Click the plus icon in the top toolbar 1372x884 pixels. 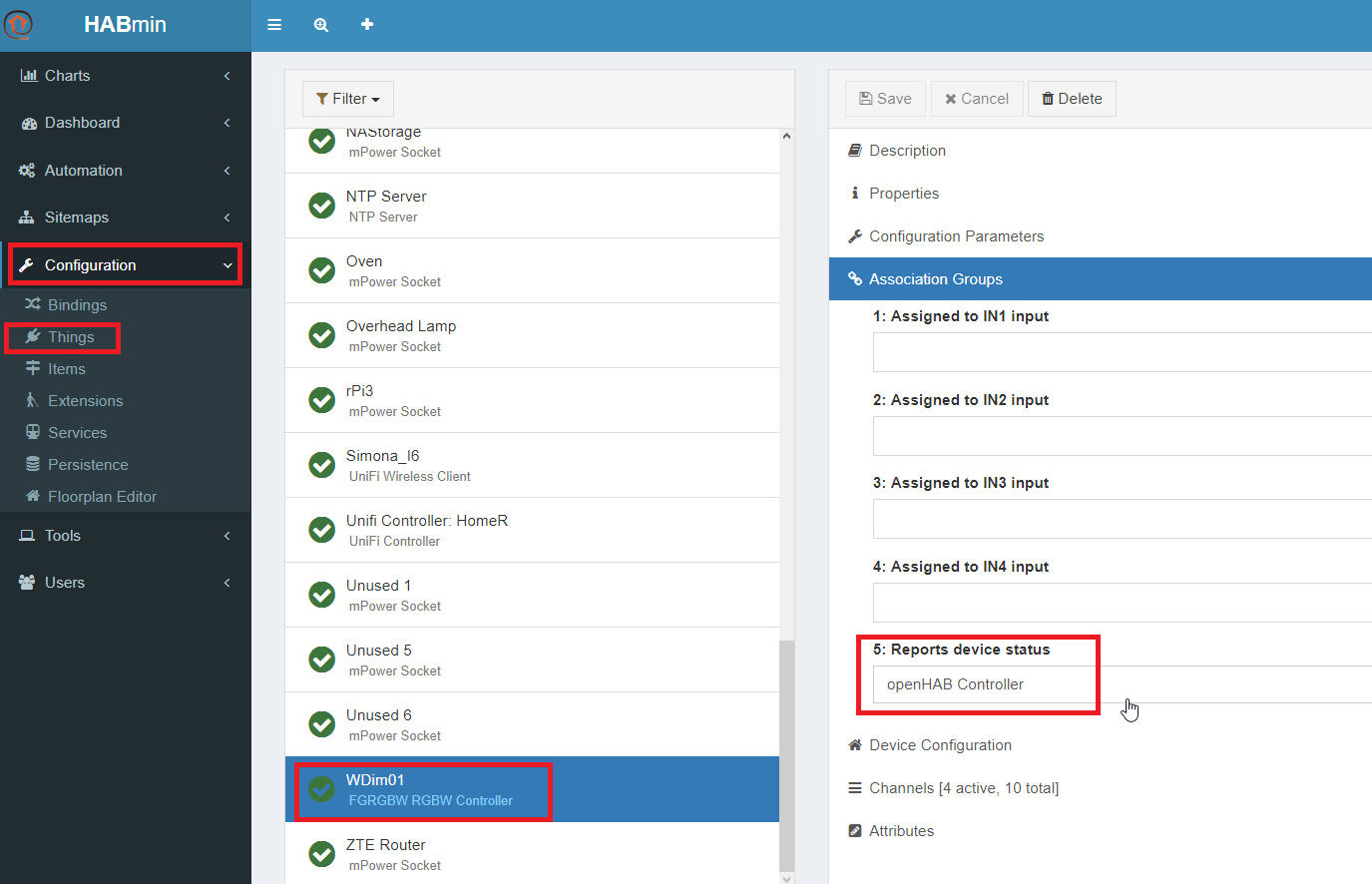coord(367,24)
